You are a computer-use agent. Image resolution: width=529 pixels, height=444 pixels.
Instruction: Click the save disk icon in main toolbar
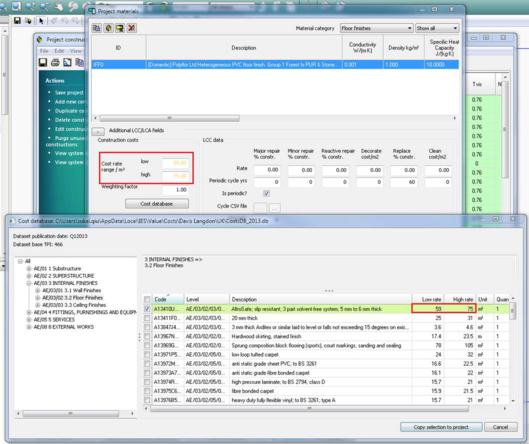coord(17,21)
